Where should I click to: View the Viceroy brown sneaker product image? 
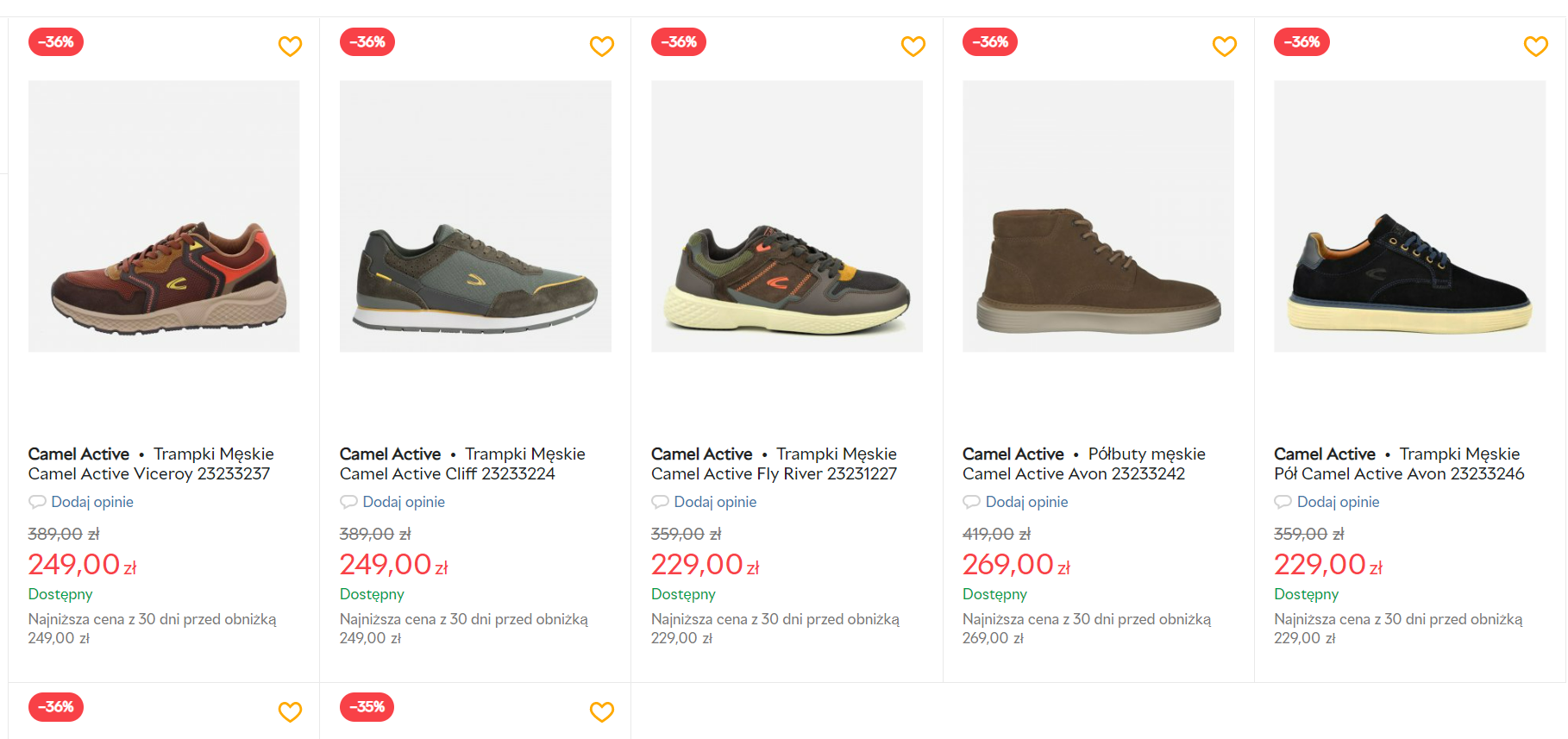164,216
